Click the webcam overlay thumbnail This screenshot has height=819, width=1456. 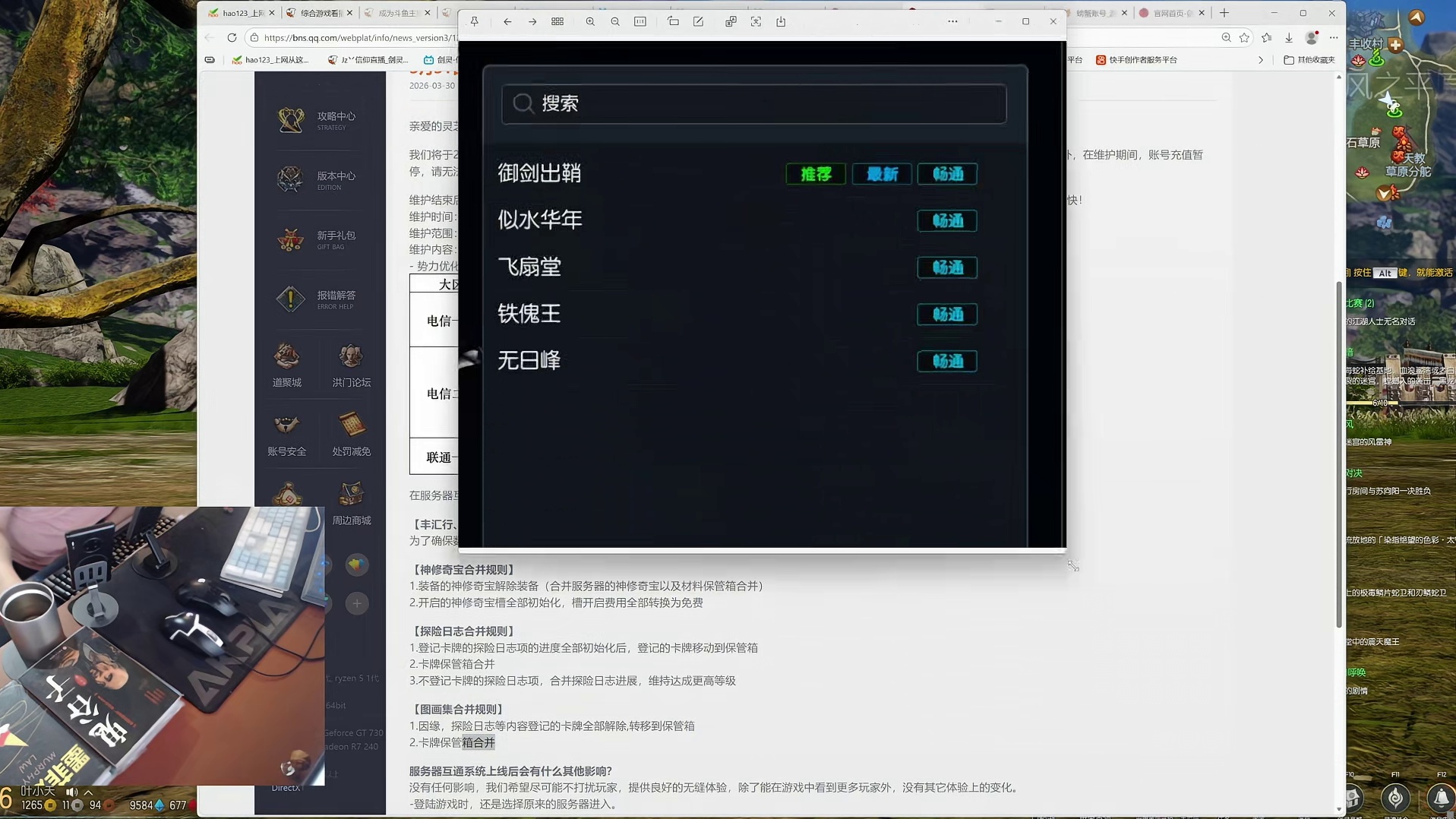[163, 646]
